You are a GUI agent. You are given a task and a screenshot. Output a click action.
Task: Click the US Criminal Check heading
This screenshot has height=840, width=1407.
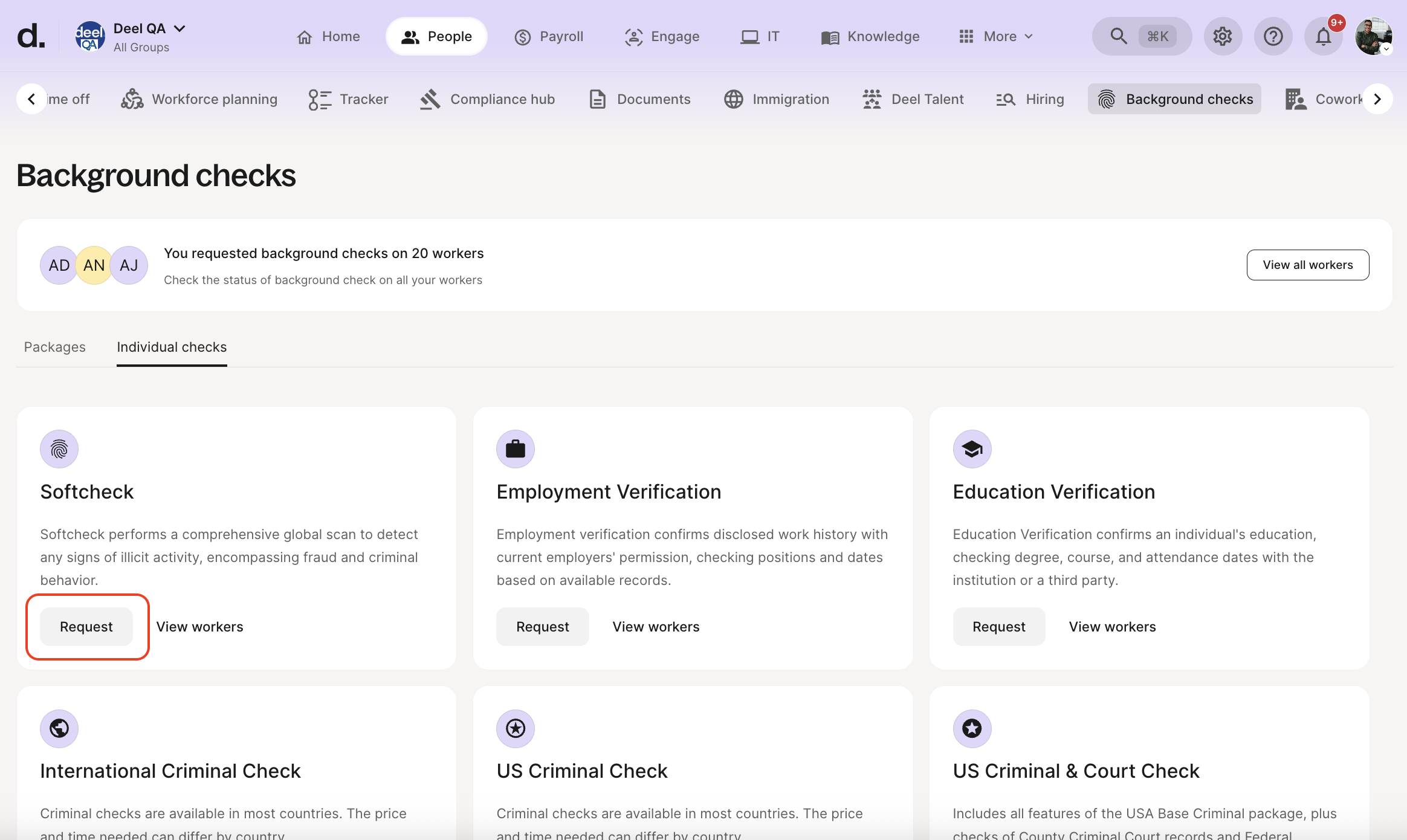582,771
